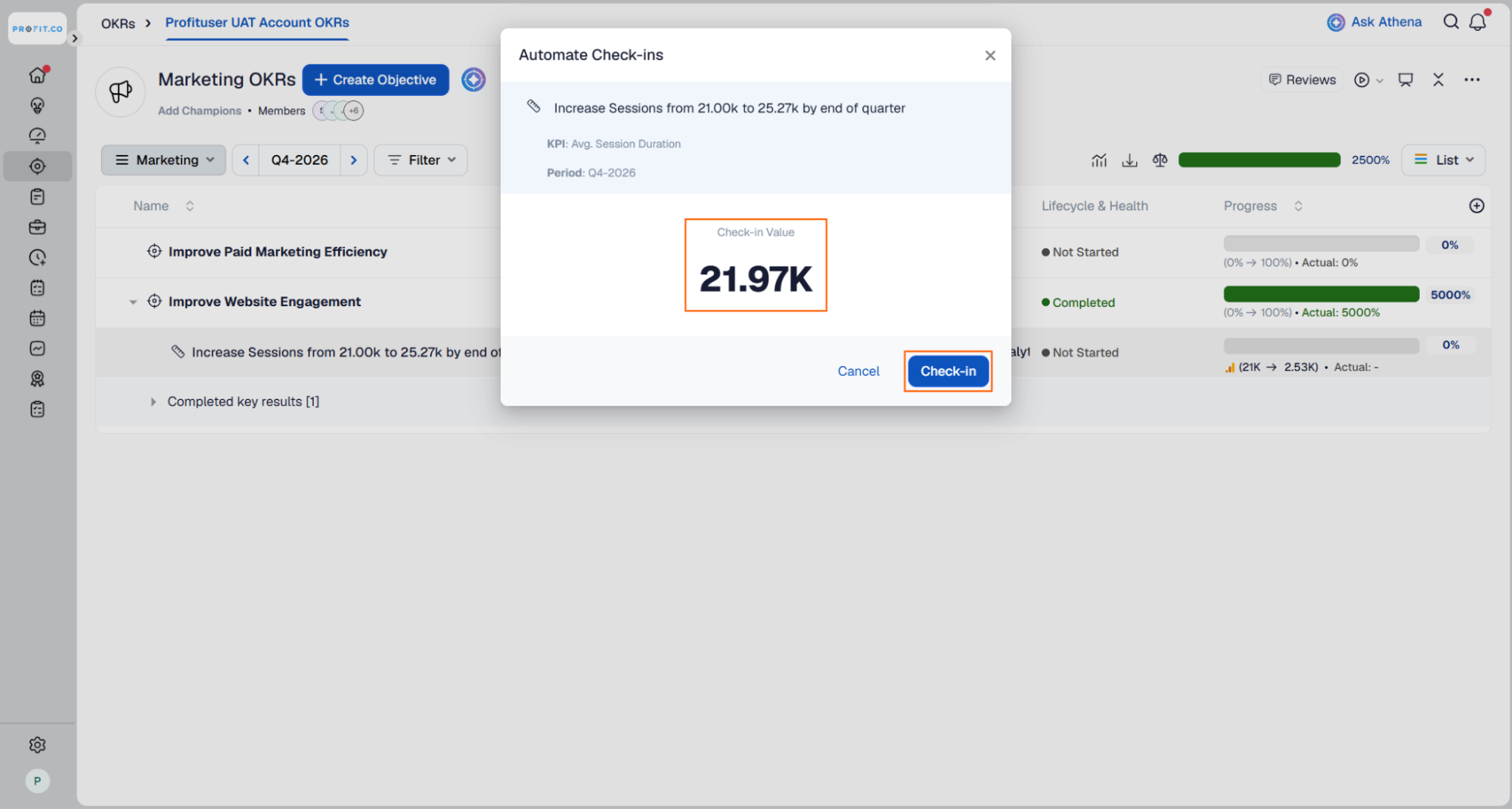The image size is (1512, 809).
Task: Click the more options ellipsis icon
Action: tap(1472, 79)
